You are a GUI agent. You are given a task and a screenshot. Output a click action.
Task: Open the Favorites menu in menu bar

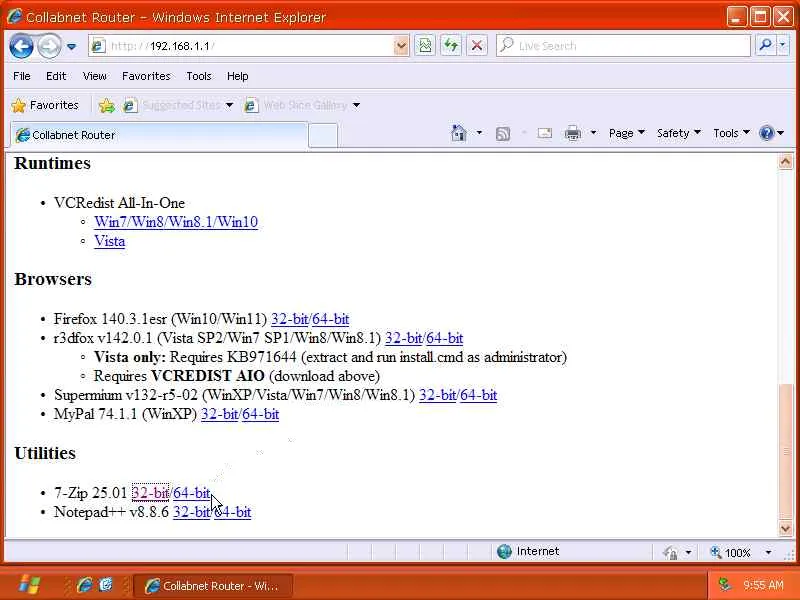pyautogui.click(x=146, y=76)
